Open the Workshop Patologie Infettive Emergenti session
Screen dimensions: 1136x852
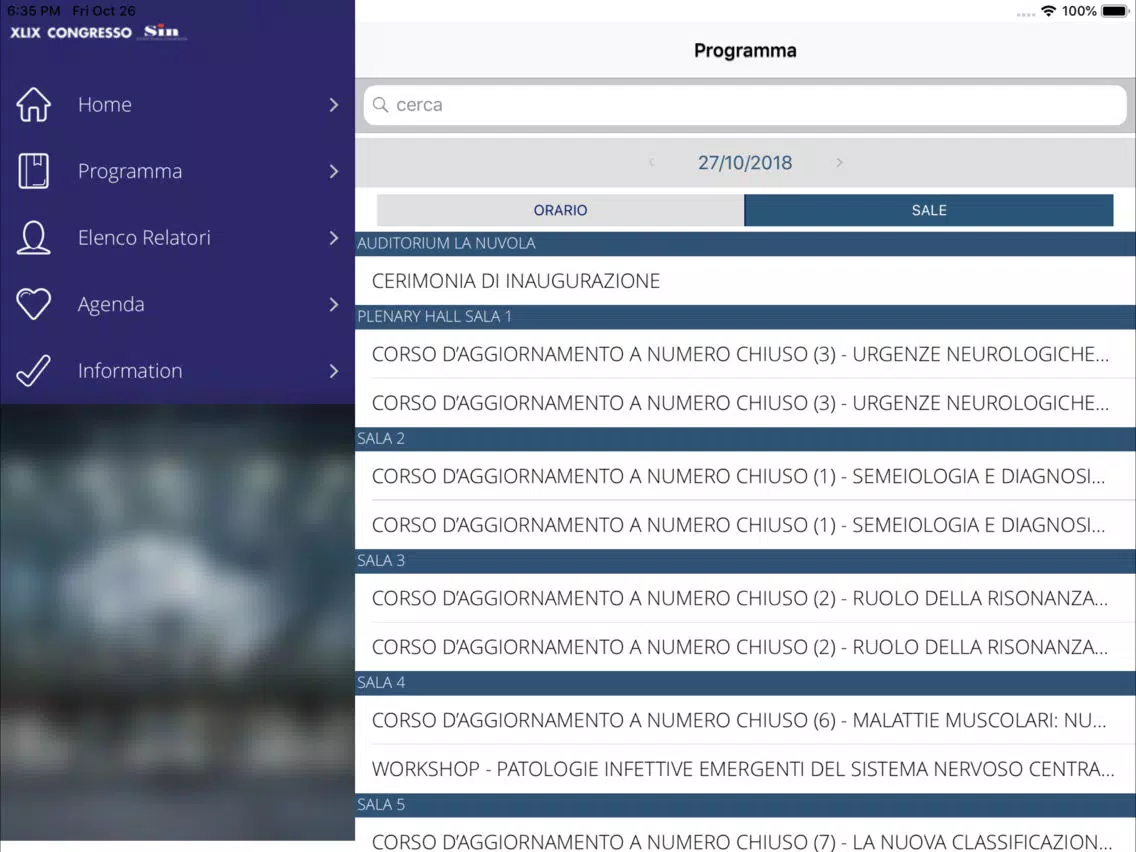coord(745,769)
